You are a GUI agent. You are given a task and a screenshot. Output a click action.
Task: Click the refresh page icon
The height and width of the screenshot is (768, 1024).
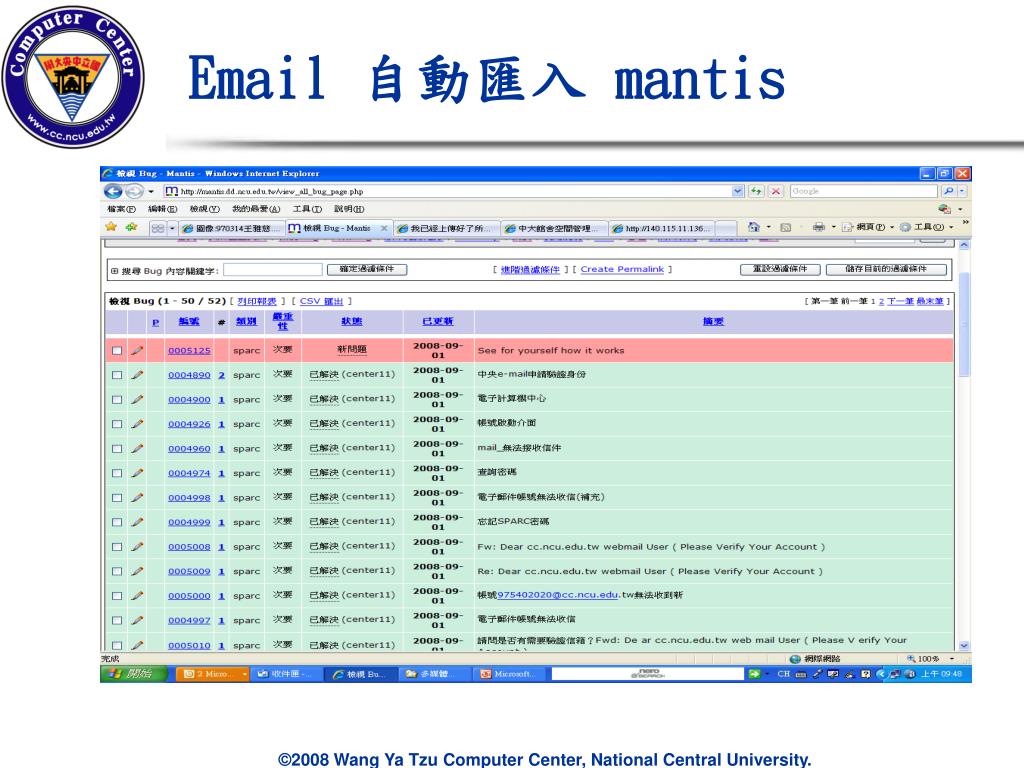[756, 191]
